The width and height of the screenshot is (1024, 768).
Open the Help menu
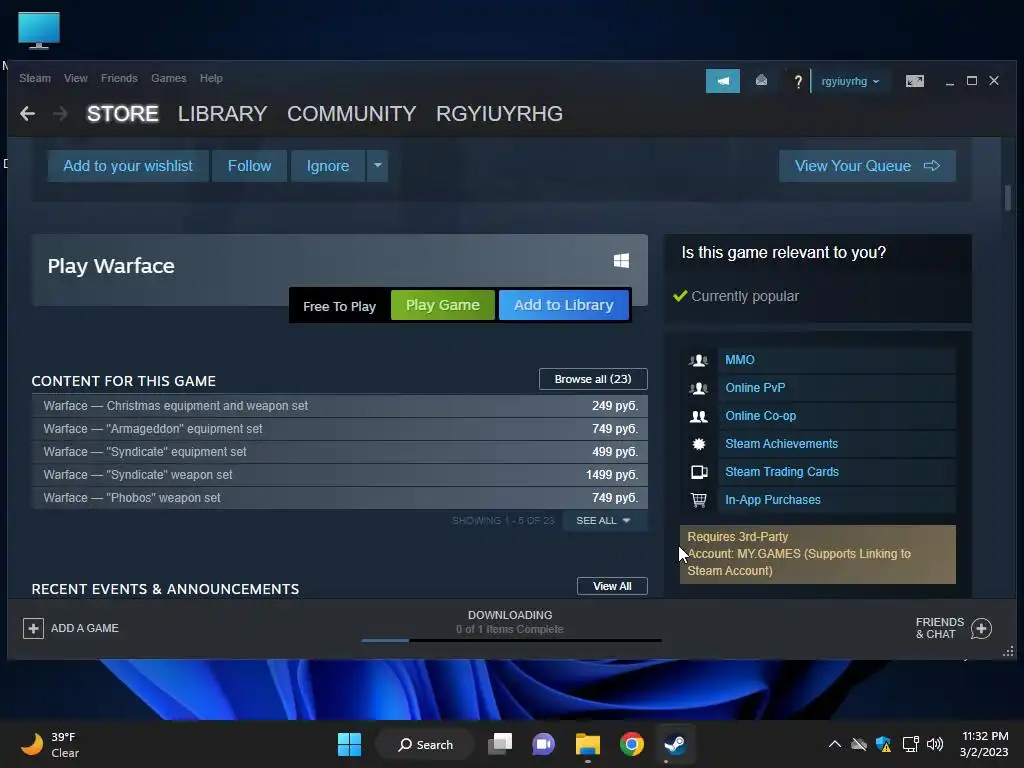tap(211, 78)
